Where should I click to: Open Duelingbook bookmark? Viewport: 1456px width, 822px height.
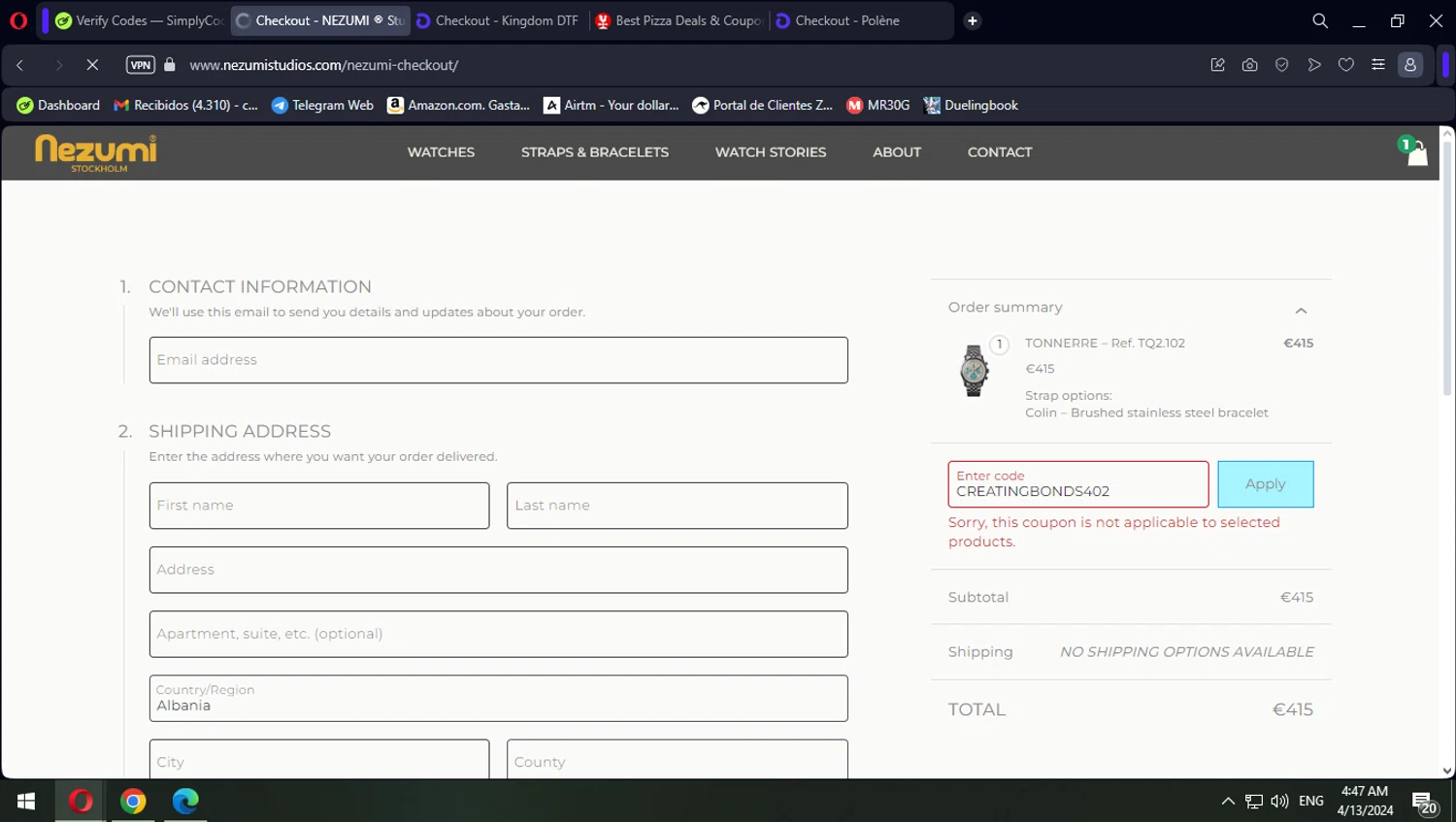971,105
